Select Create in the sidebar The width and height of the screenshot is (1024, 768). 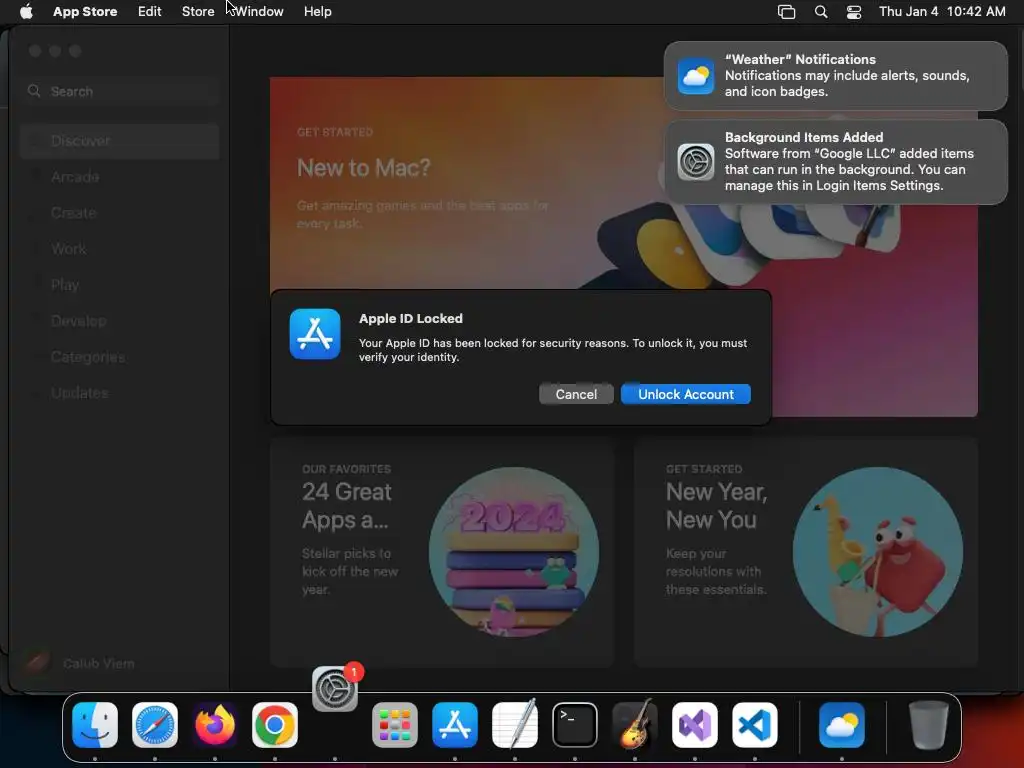pyautogui.click(x=120, y=213)
